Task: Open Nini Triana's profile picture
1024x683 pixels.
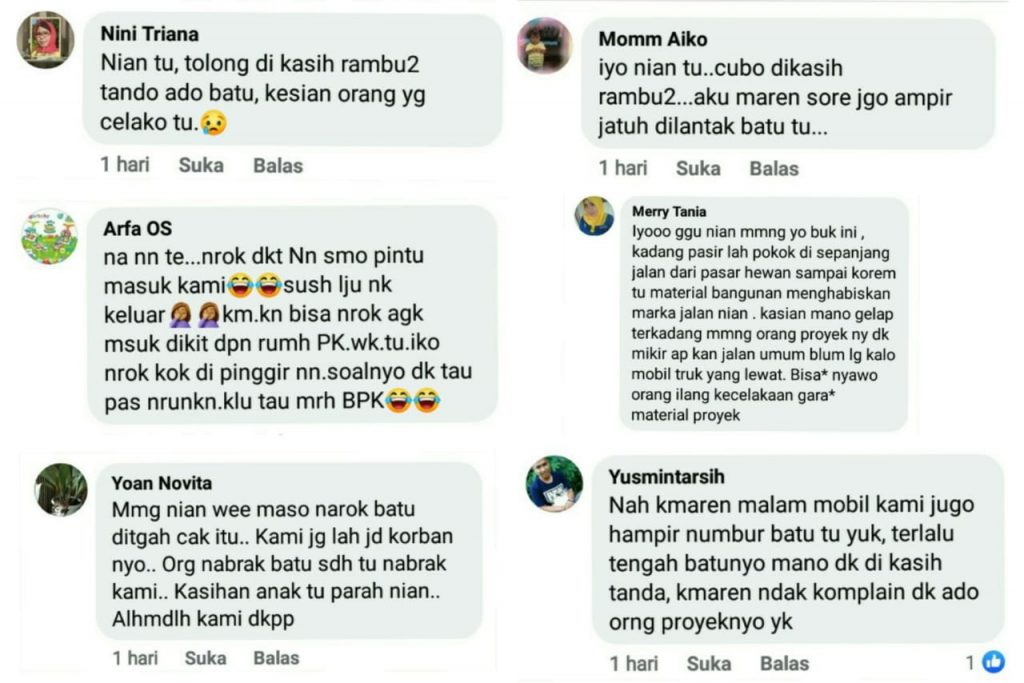Action: [45, 40]
